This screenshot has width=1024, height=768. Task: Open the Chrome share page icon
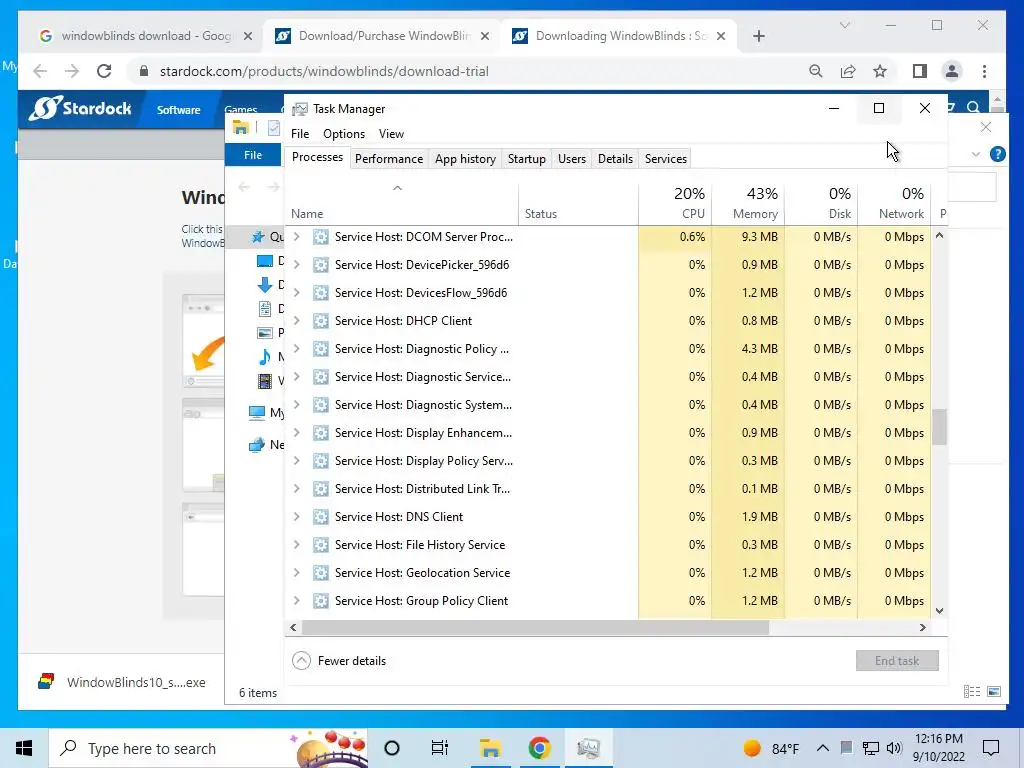(848, 71)
